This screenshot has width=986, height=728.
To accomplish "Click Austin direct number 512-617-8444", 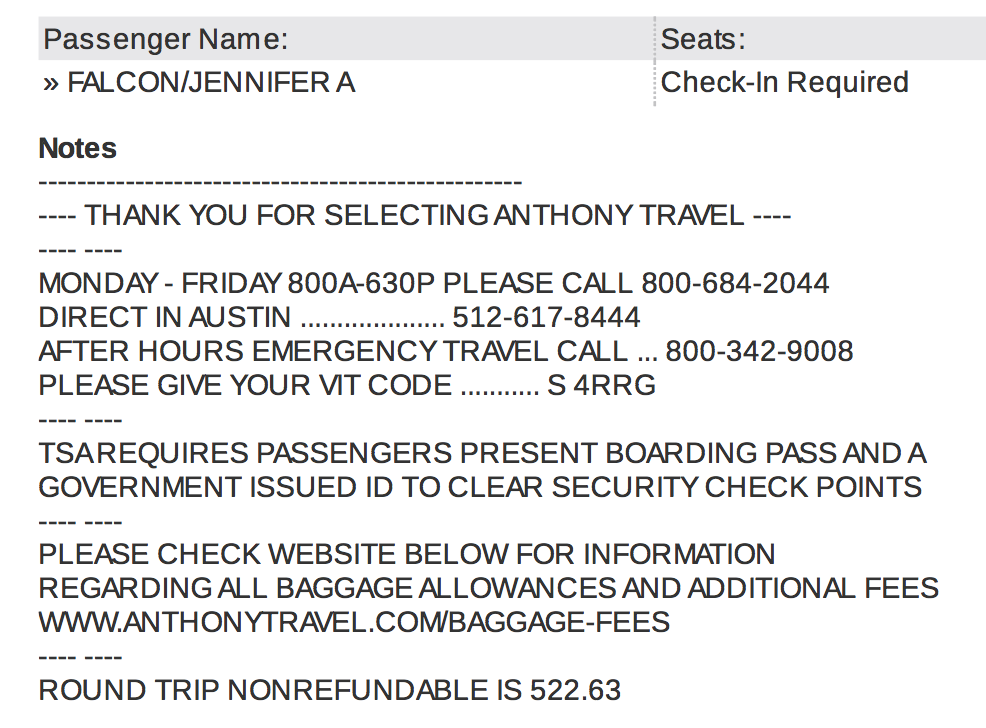I will (546, 317).
